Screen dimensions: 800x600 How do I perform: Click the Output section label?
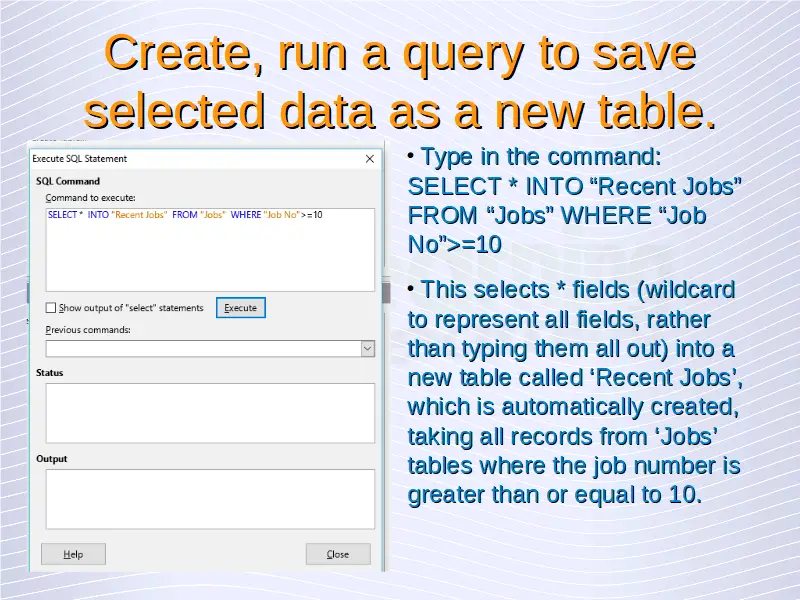click(x=52, y=459)
